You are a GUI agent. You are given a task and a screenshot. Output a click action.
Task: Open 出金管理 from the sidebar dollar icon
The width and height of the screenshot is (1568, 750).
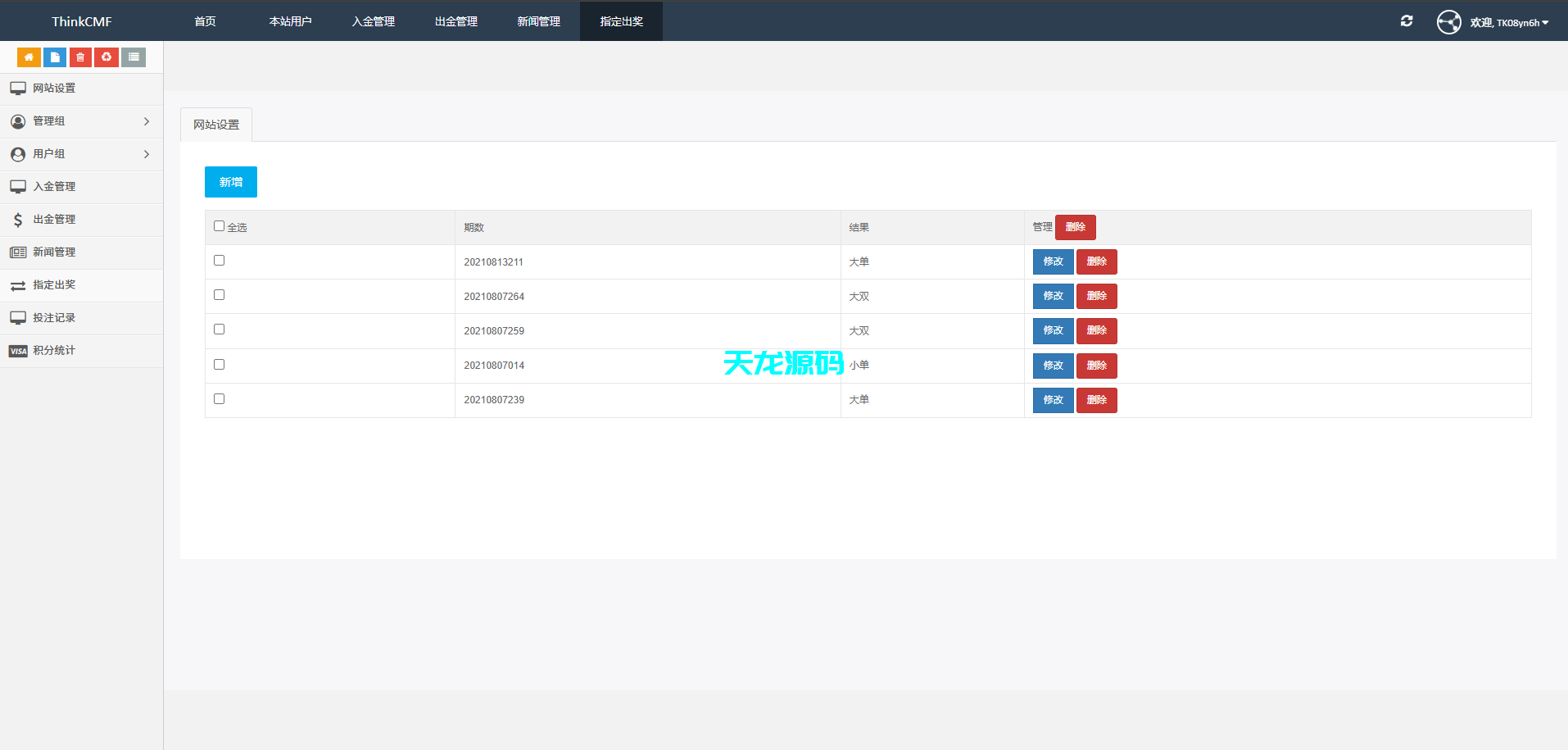coord(18,220)
